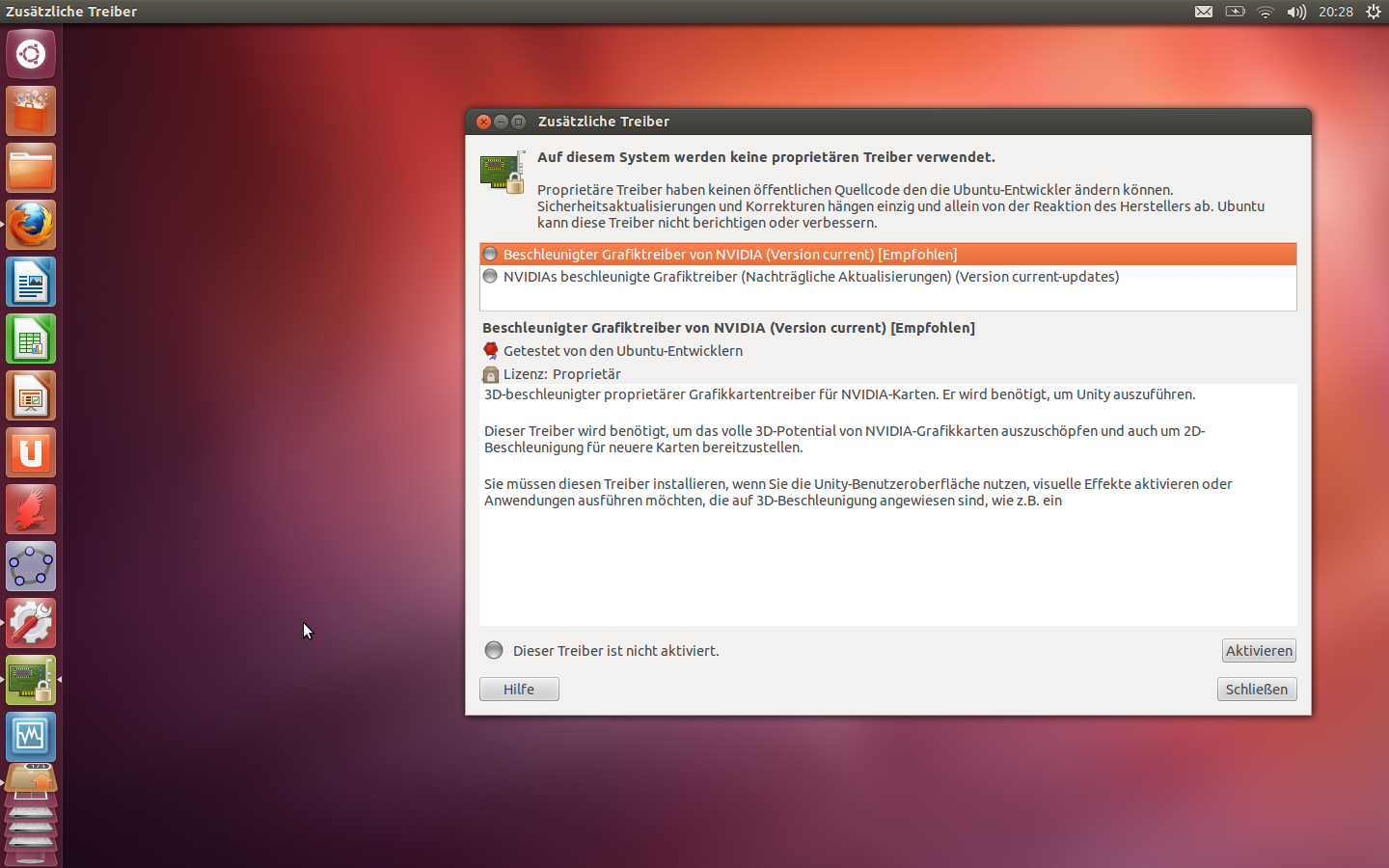Open LibreOffice Impress presentation launcher
This screenshot has height=868, width=1389.
click(31, 395)
